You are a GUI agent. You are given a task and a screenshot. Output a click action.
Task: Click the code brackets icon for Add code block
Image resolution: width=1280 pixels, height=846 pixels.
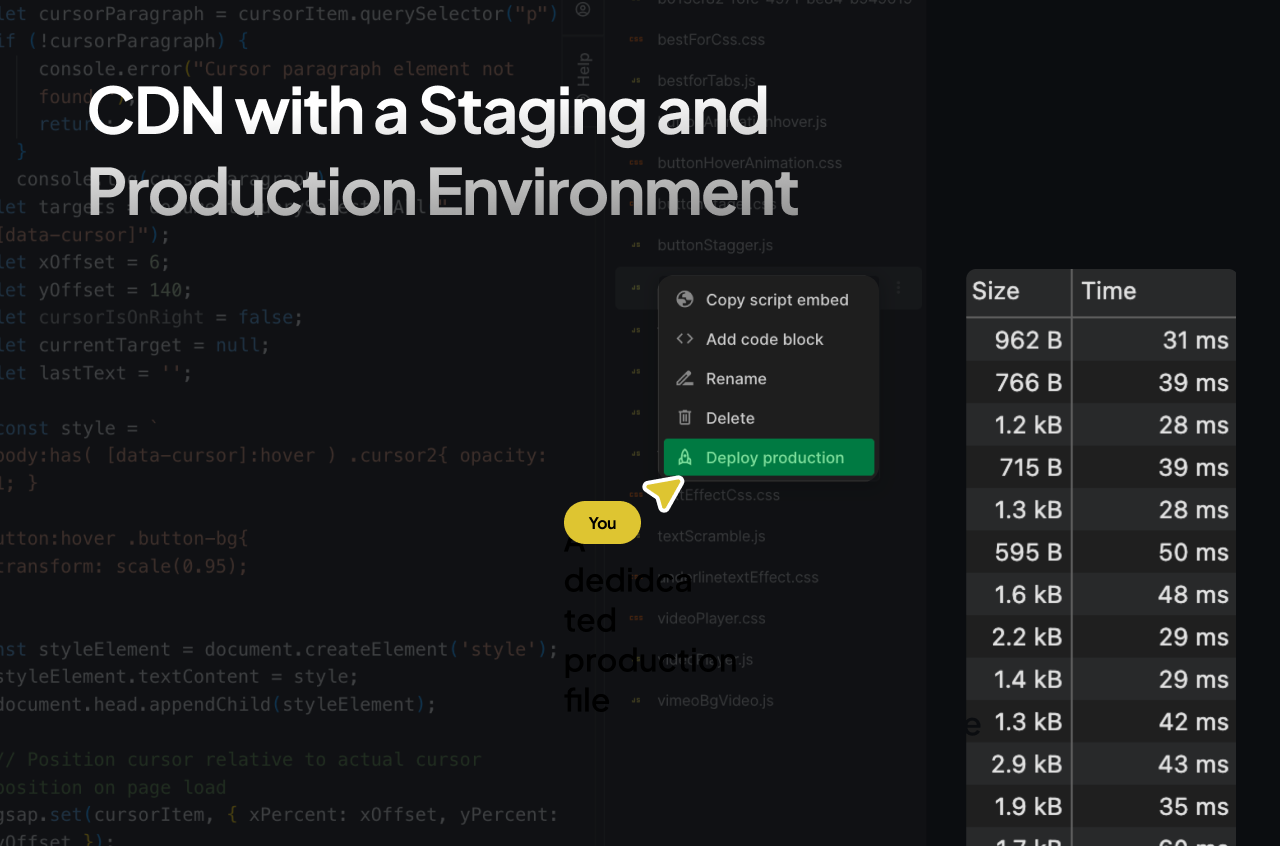(685, 339)
